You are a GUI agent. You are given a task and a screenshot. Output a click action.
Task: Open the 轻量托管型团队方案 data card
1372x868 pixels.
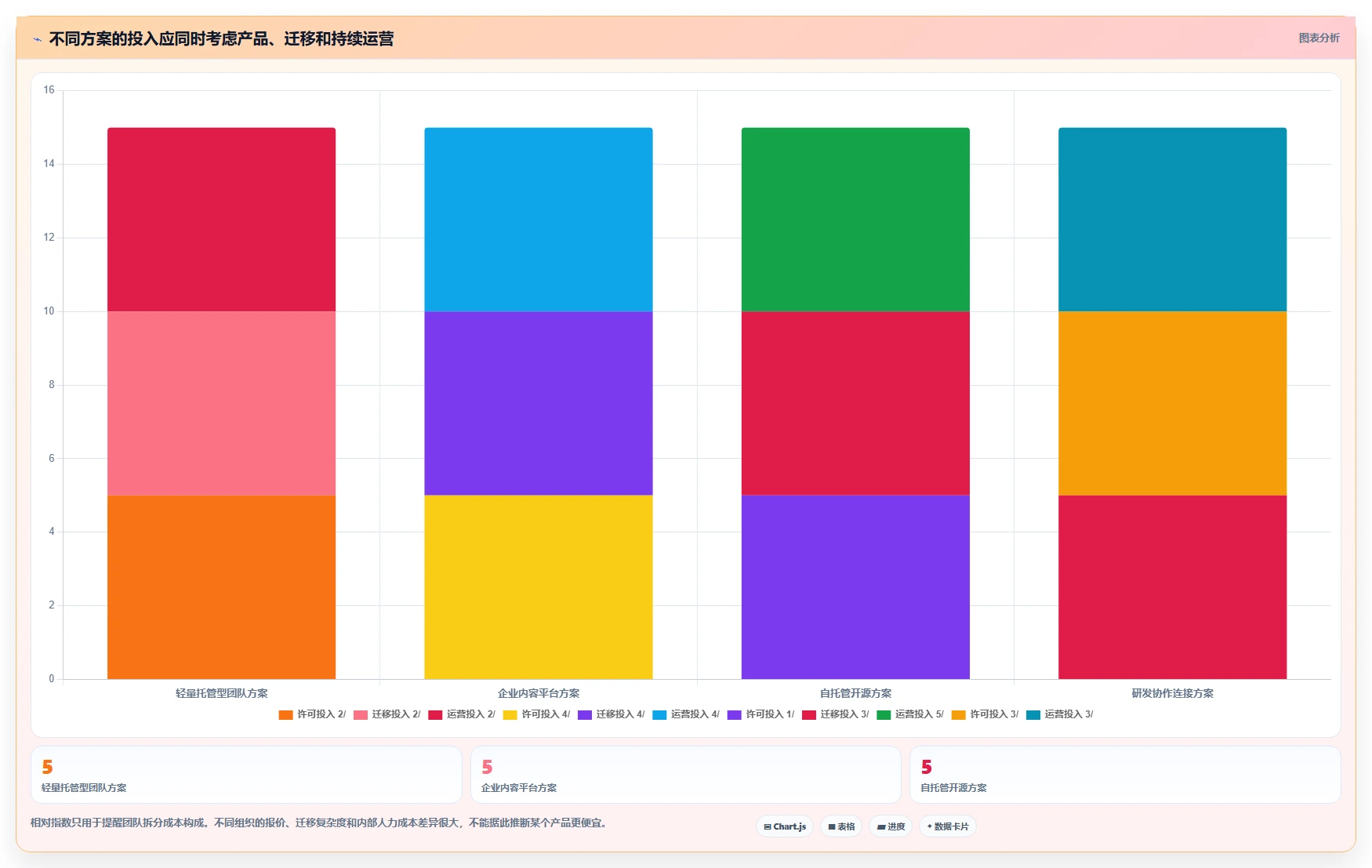[x=246, y=775]
